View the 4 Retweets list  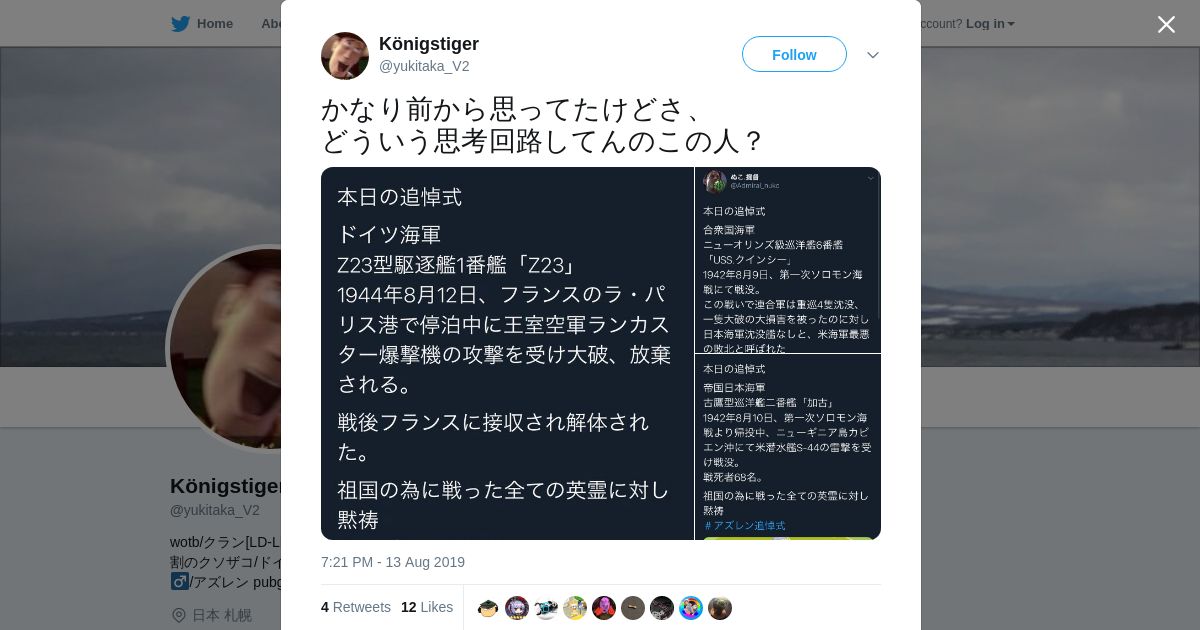(356, 607)
